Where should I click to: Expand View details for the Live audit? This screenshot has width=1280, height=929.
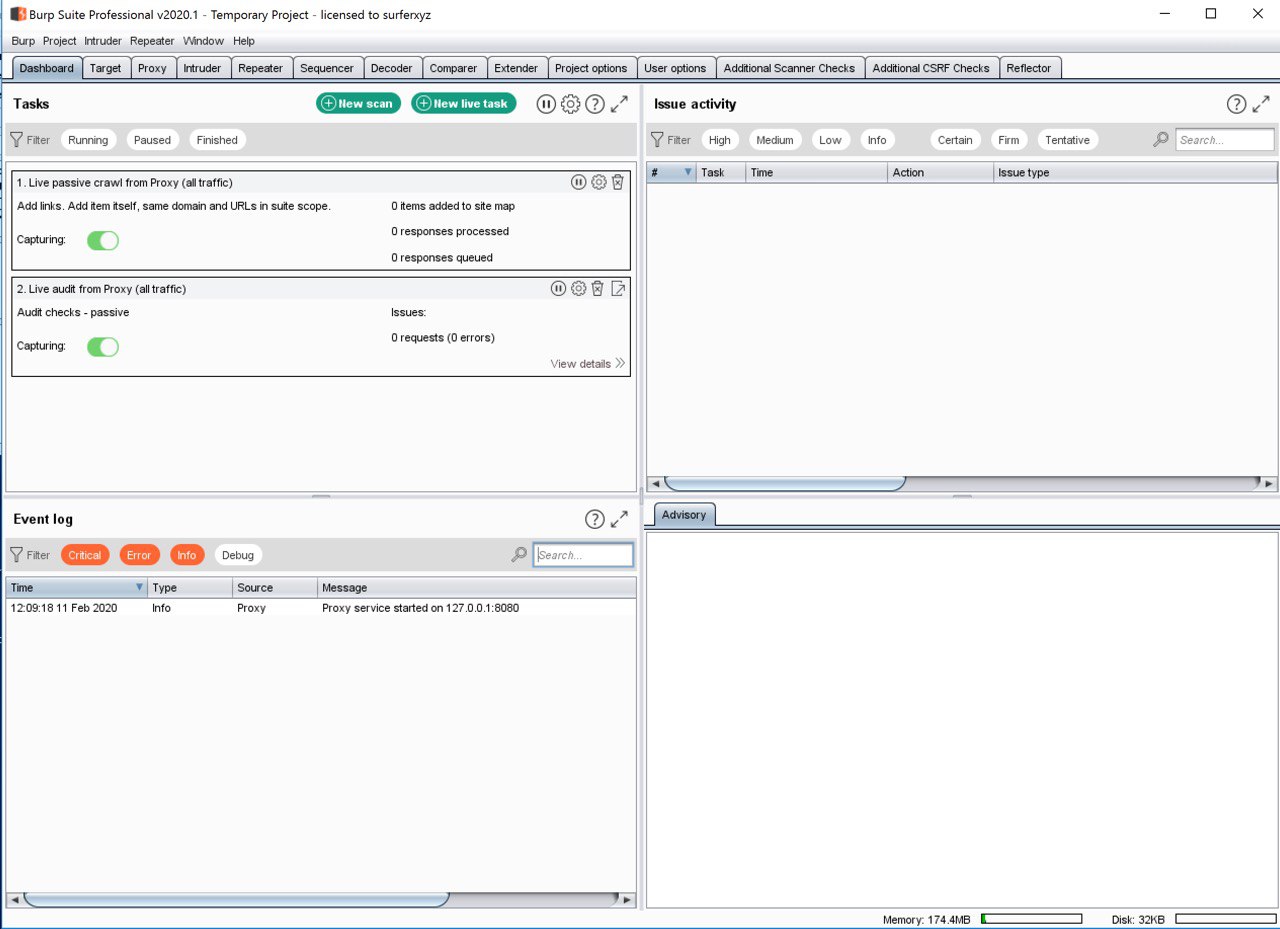[x=588, y=364]
